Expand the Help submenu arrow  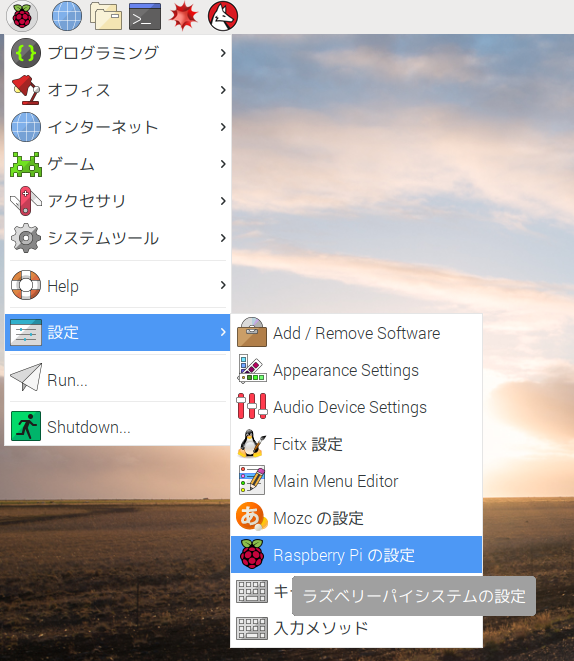point(223,285)
